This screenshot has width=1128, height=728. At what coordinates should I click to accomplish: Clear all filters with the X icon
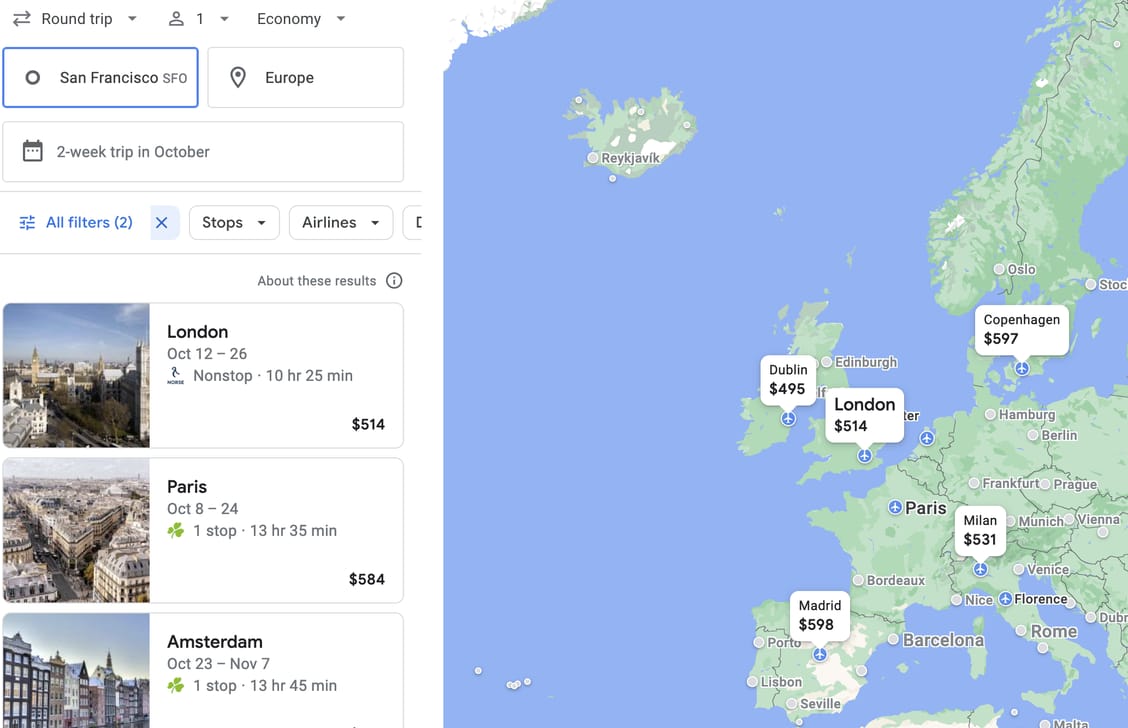coord(162,223)
